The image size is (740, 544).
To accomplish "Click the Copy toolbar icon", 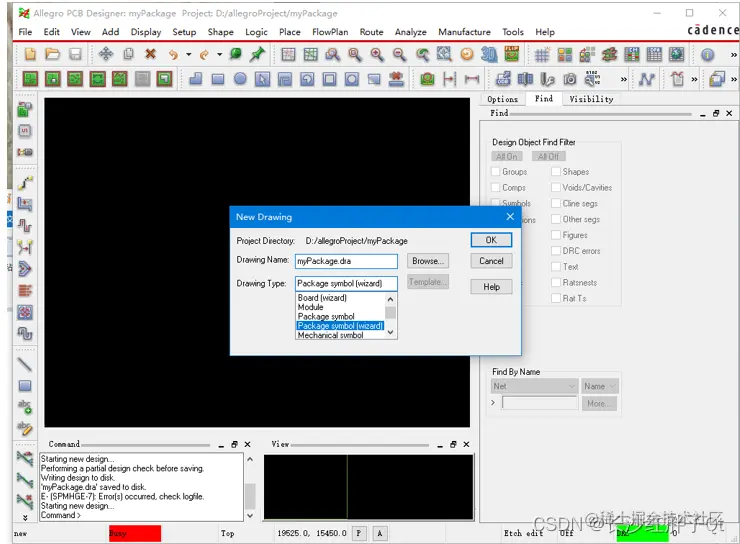I will point(128,54).
